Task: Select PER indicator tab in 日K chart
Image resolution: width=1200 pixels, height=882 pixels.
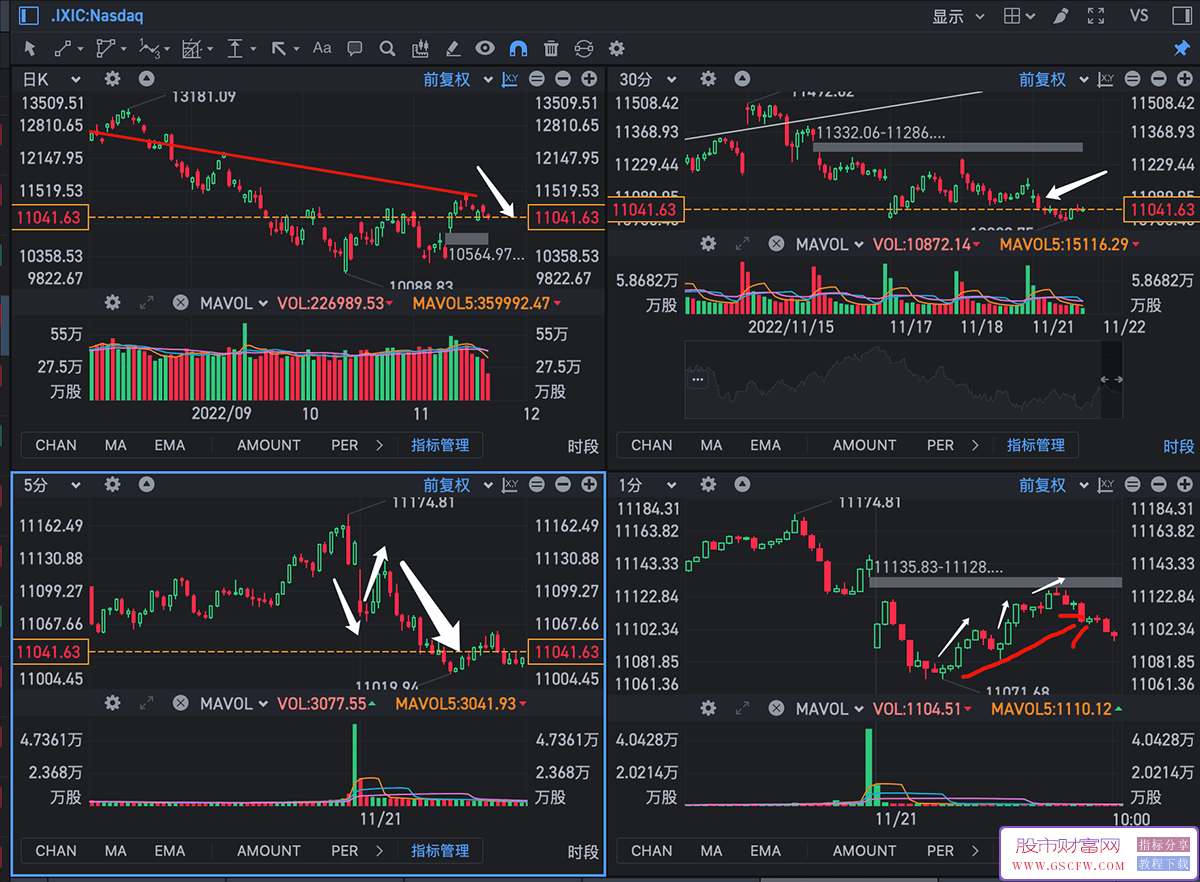Action: 345,445
